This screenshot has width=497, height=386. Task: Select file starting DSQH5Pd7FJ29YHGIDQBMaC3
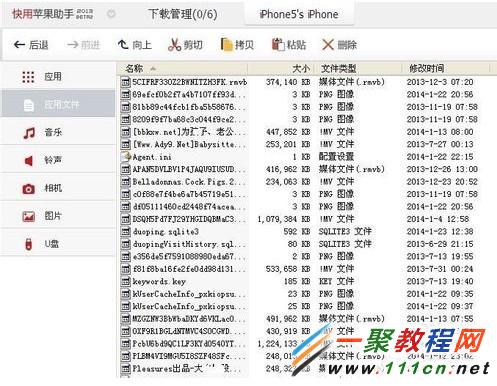point(188,219)
